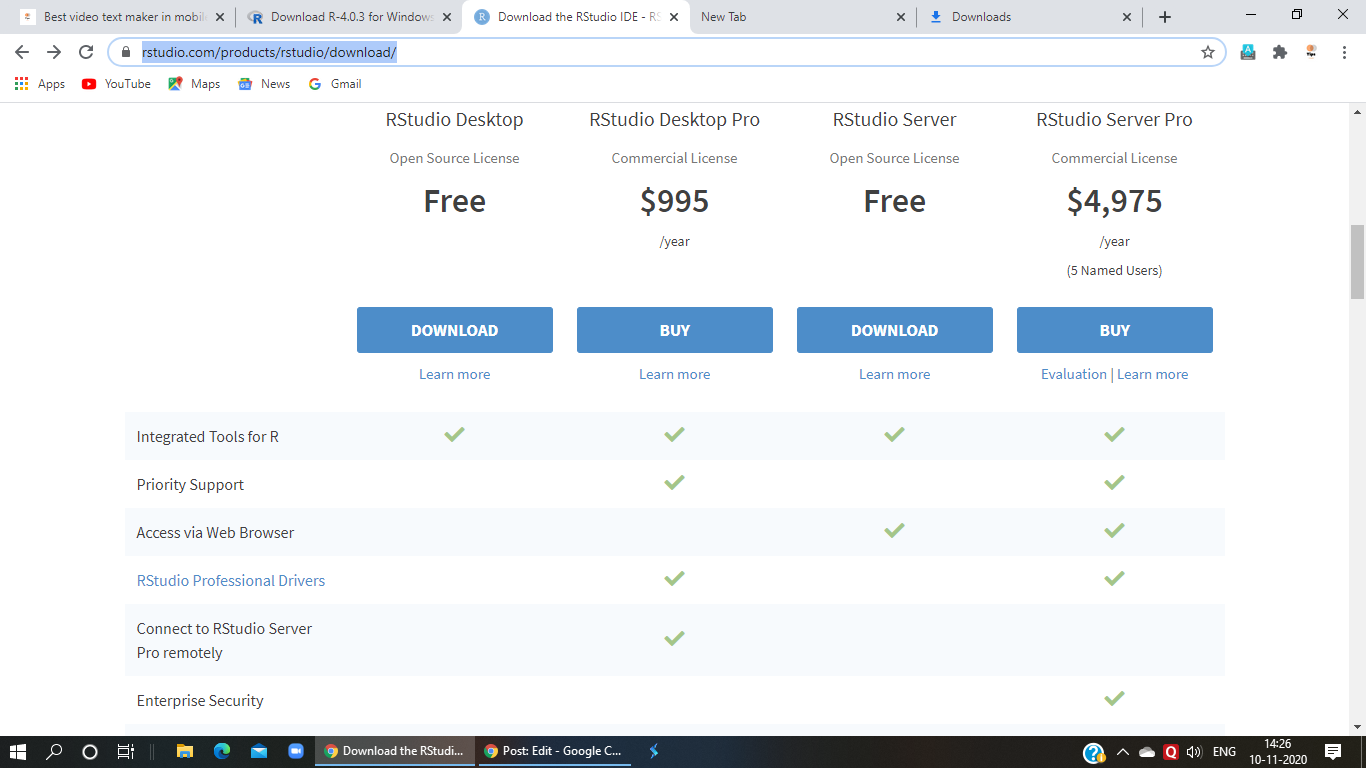Open the YouTube bookmark

coord(116,84)
